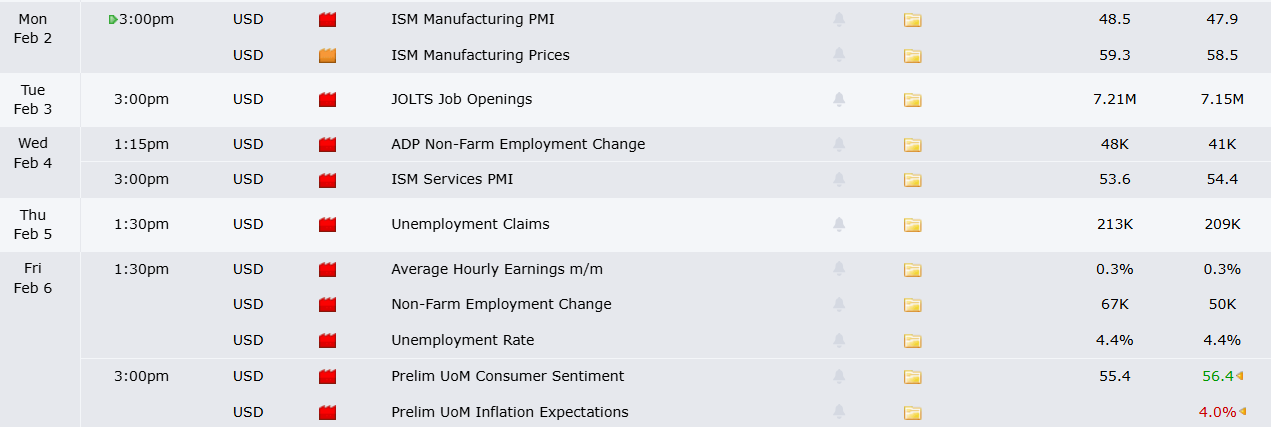The height and width of the screenshot is (427, 1271).
Task: Click the green arrow beside Monday 3:00pm
Action: click(x=113, y=20)
